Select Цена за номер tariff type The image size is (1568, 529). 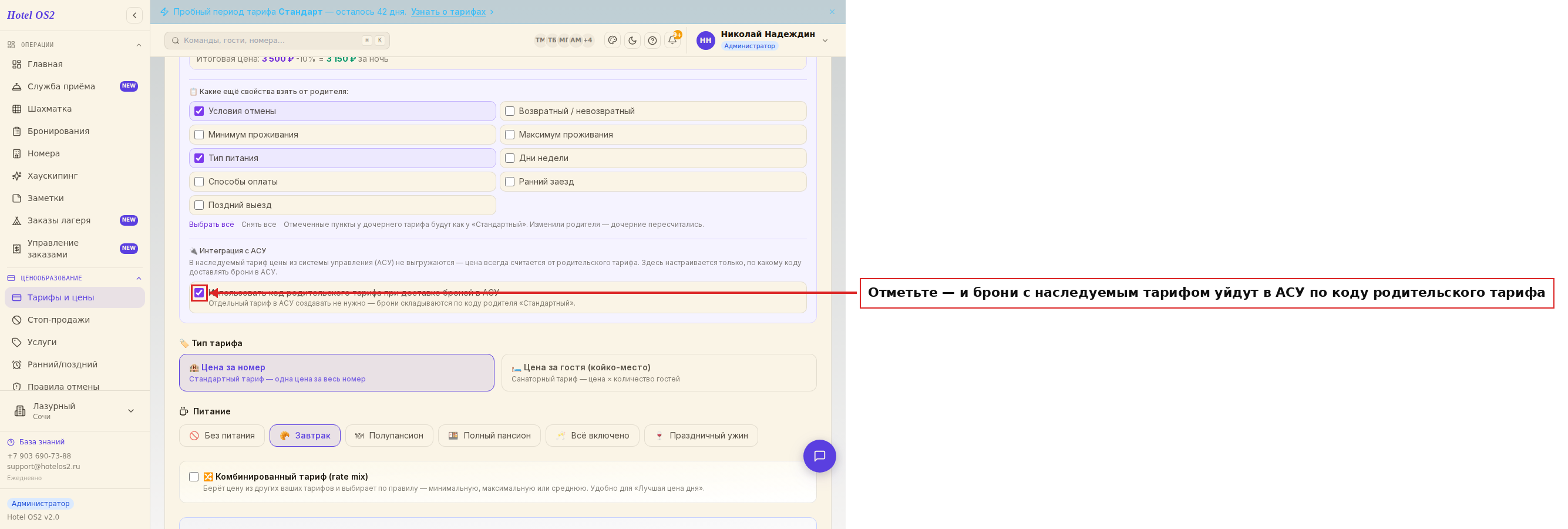(x=337, y=373)
